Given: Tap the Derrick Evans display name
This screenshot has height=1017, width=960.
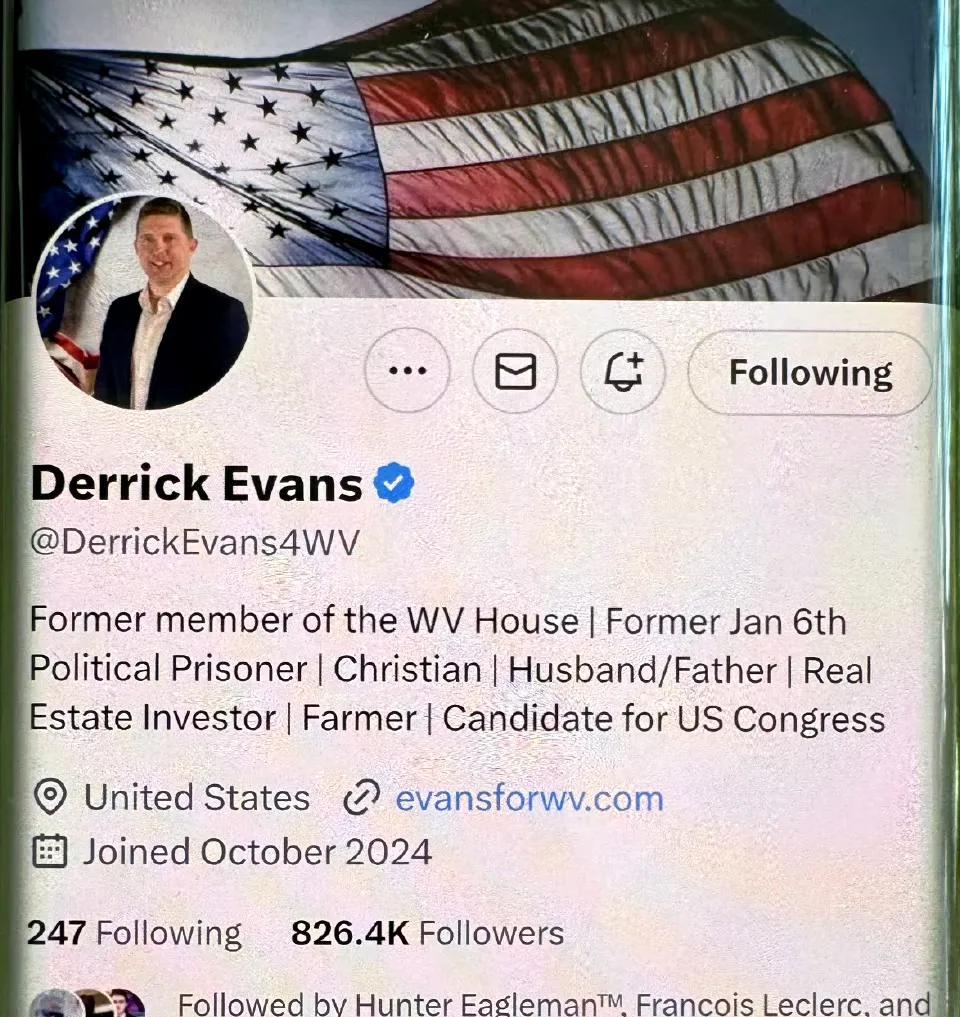Looking at the screenshot, I should pyautogui.click(x=197, y=484).
